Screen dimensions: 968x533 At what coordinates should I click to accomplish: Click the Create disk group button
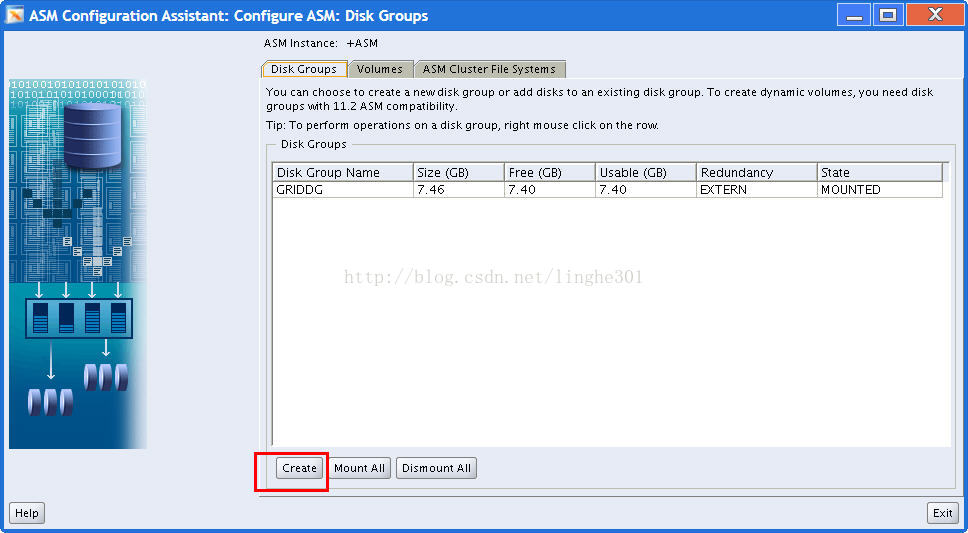click(x=299, y=468)
